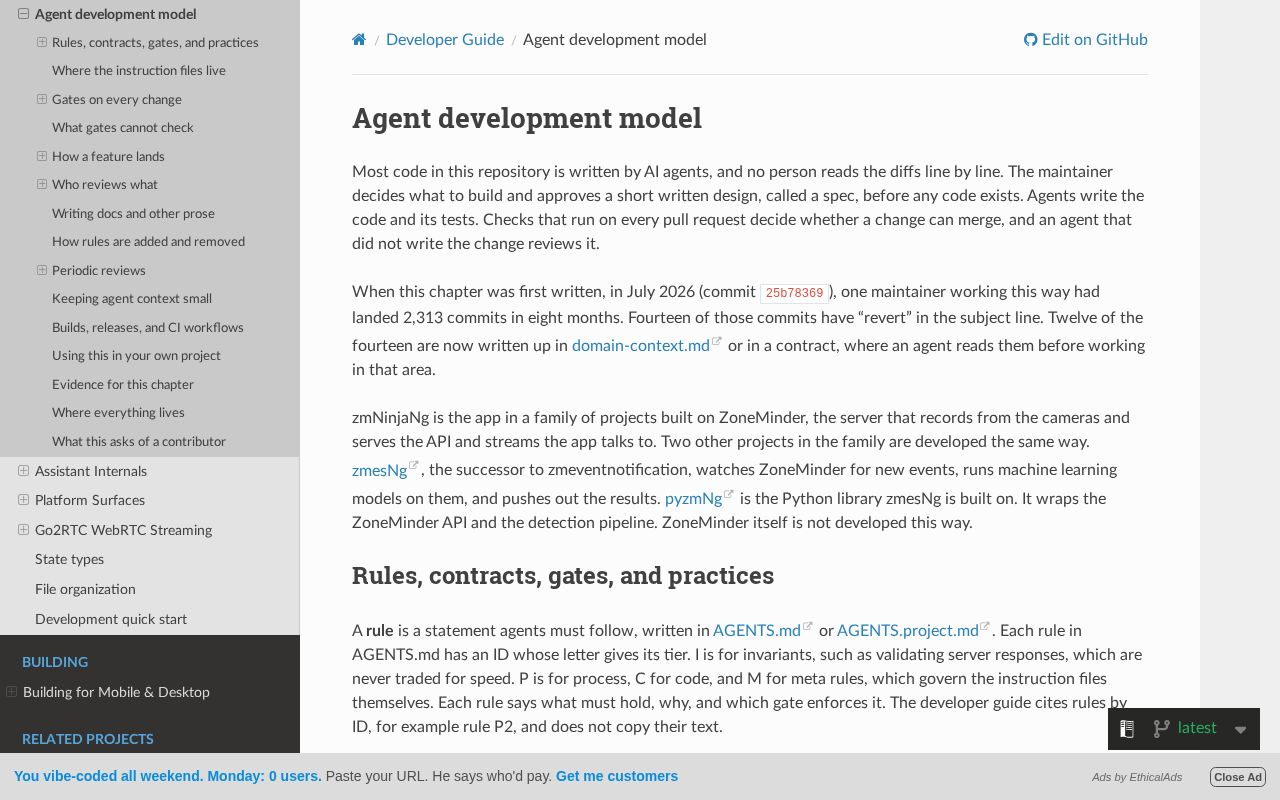This screenshot has width=1280, height=800.
Task: Expand Assistant Internals section
Action: (x=24, y=471)
